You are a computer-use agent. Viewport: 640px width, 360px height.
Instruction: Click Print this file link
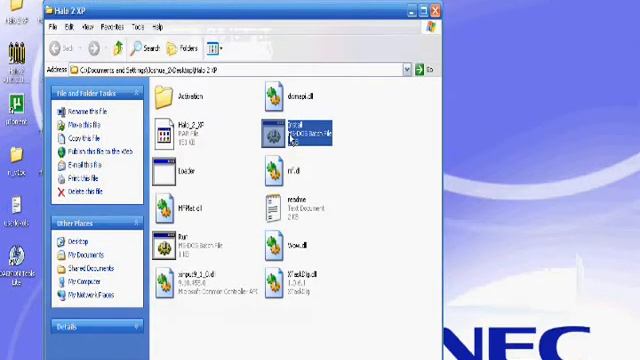point(83,178)
